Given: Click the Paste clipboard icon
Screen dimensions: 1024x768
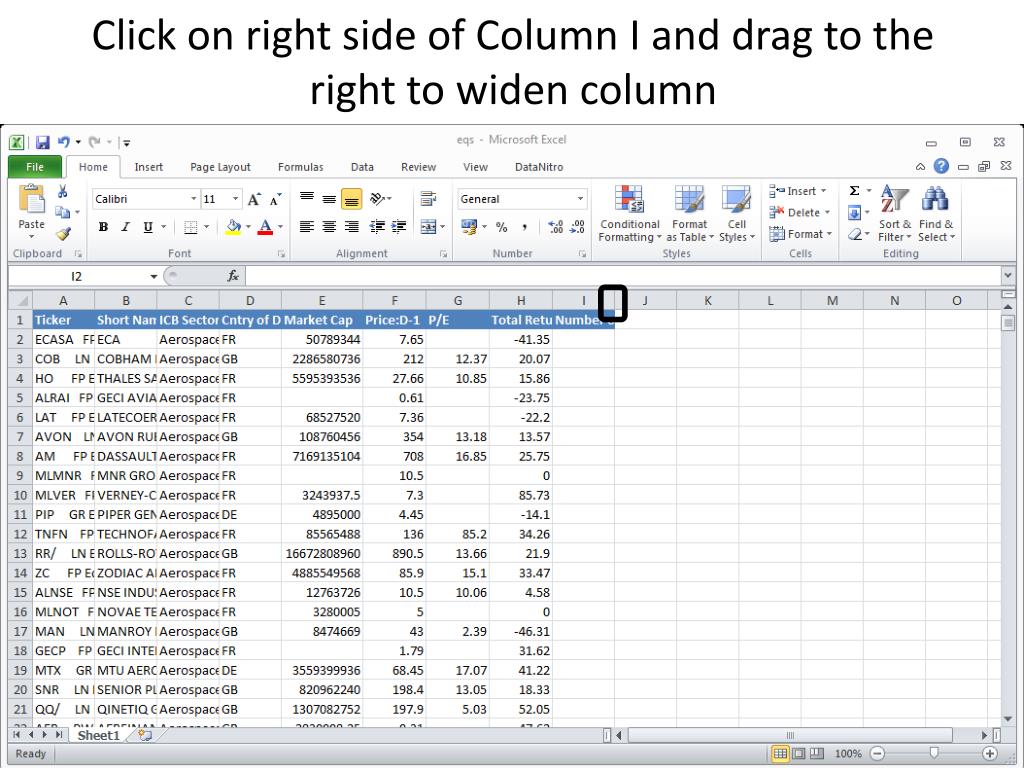Looking at the screenshot, I should pos(31,199).
